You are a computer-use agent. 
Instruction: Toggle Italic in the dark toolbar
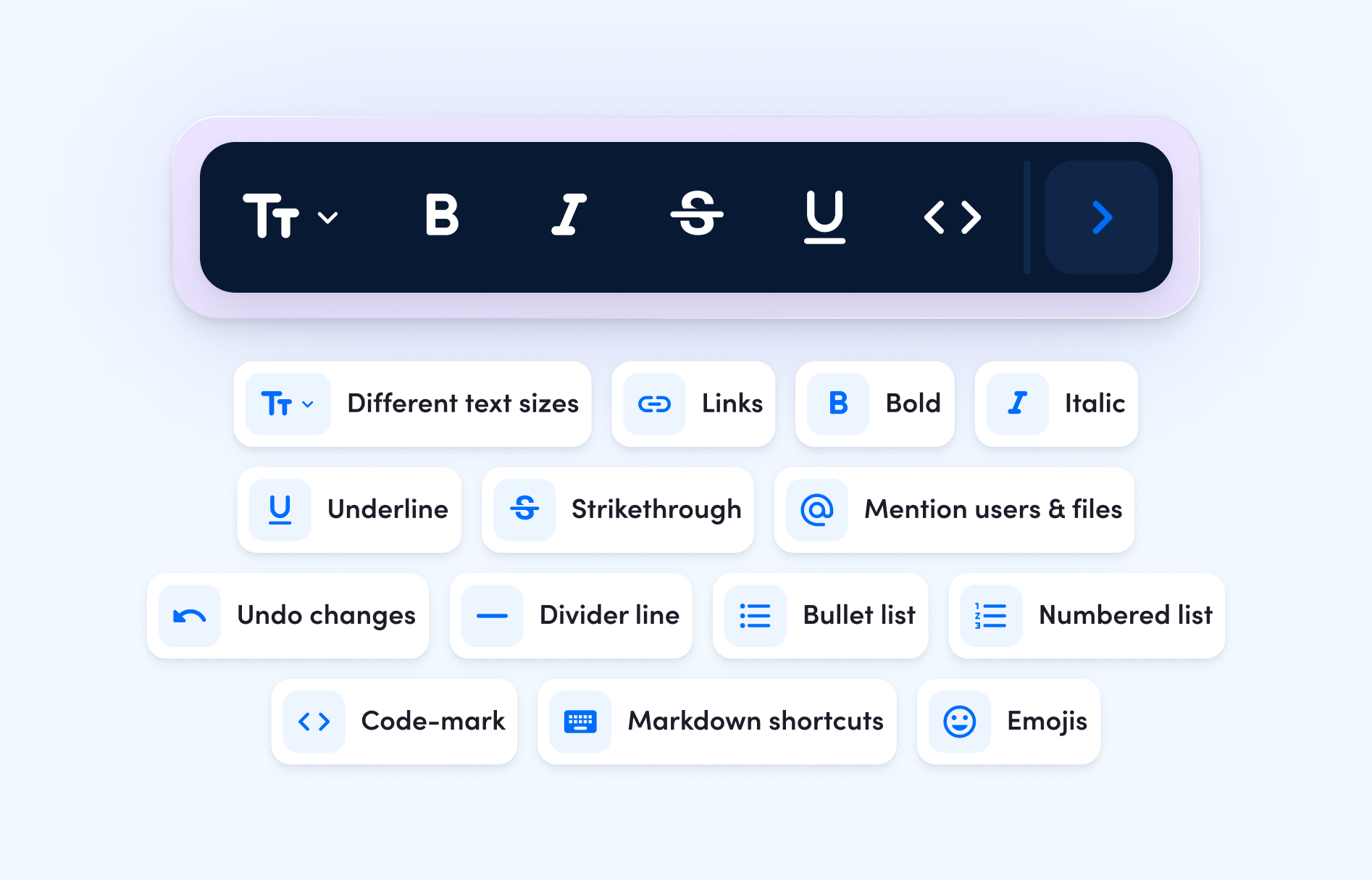click(569, 215)
